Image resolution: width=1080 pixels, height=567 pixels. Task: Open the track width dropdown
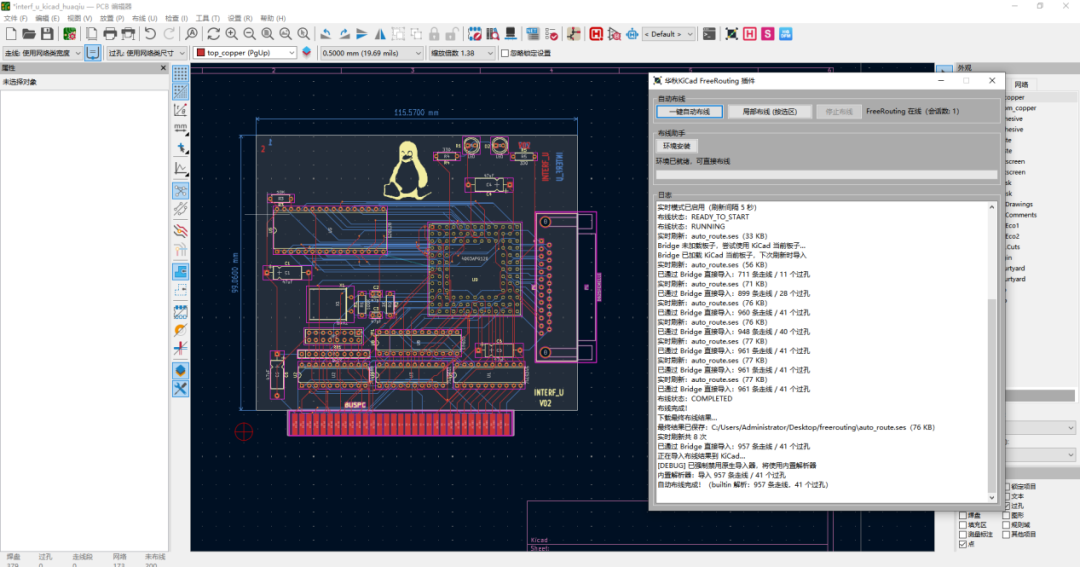42,53
